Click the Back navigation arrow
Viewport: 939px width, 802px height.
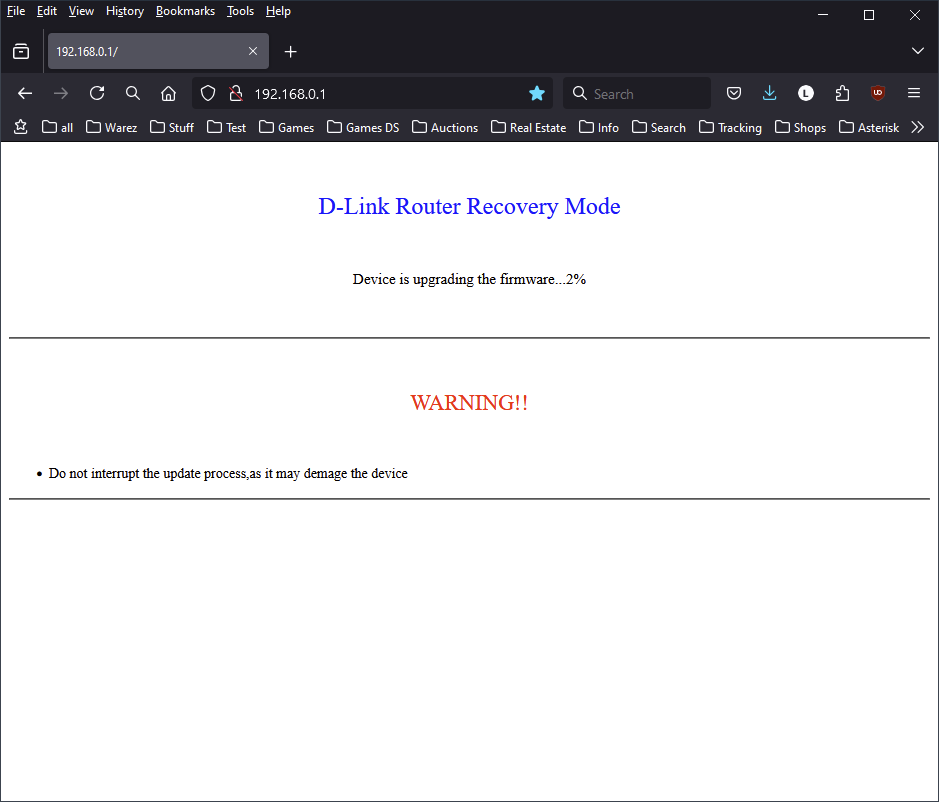[25, 93]
